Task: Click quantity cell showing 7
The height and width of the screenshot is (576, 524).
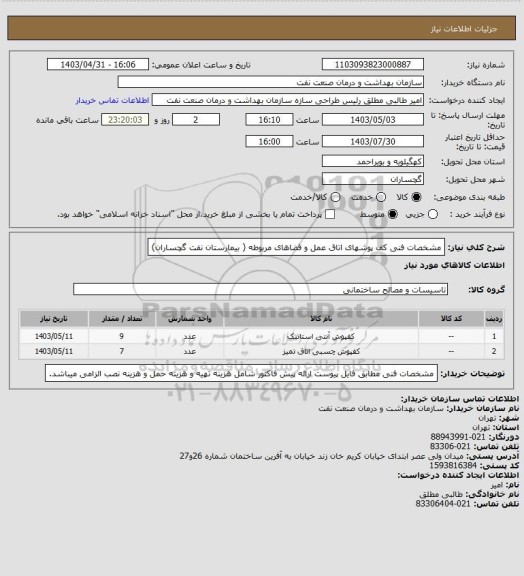Action: click(122, 351)
